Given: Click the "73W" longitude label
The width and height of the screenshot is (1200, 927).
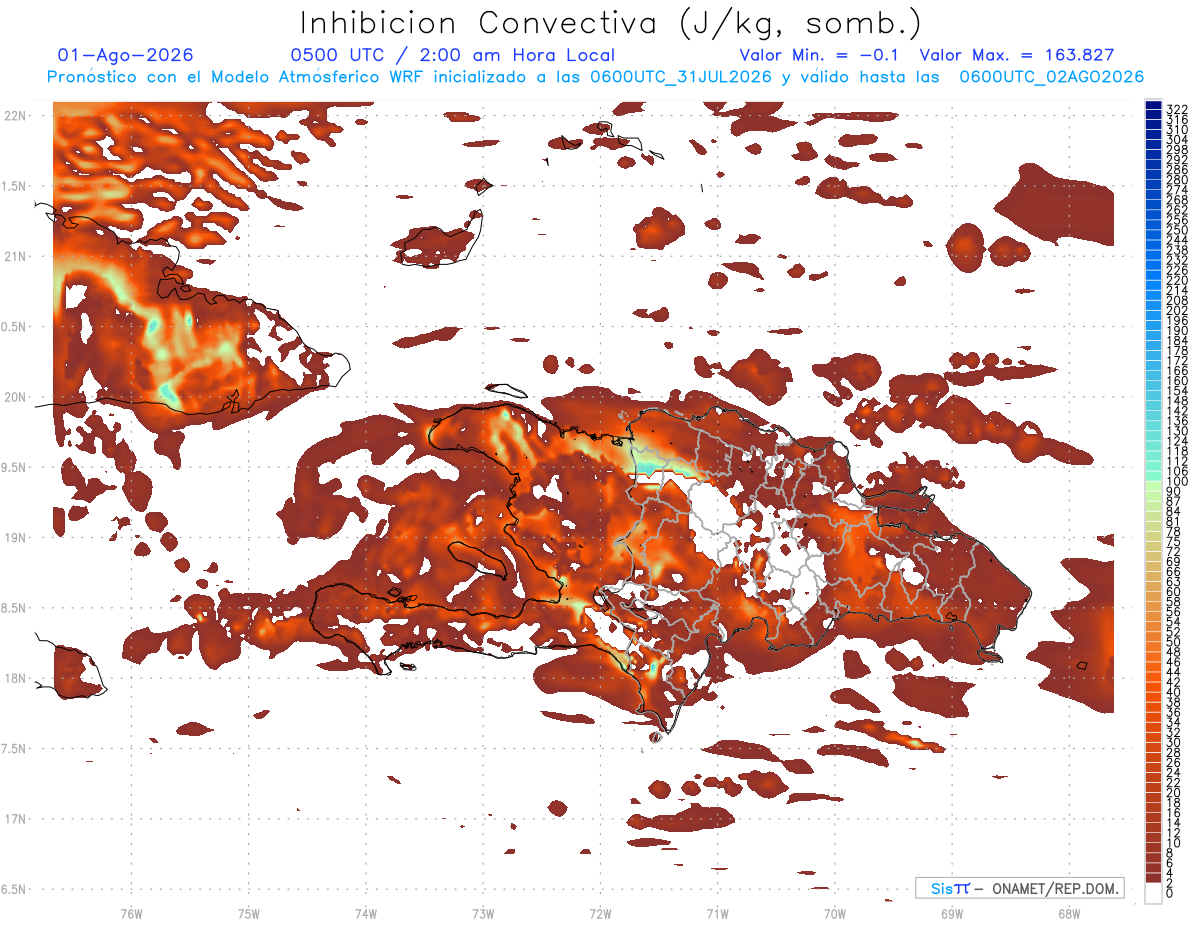Looking at the screenshot, I should tap(483, 913).
